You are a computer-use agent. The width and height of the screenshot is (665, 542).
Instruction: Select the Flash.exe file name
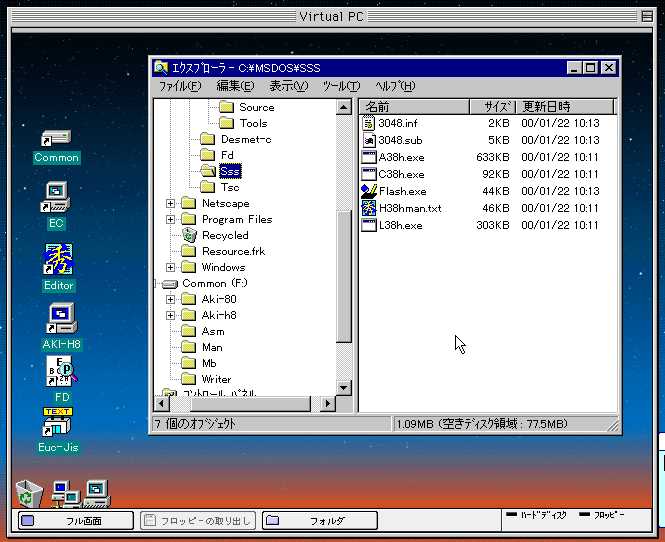tap(402, 191)
